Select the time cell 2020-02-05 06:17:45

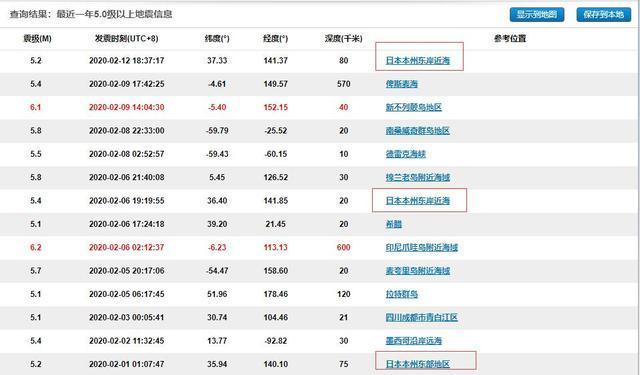[x=127, y=294]
